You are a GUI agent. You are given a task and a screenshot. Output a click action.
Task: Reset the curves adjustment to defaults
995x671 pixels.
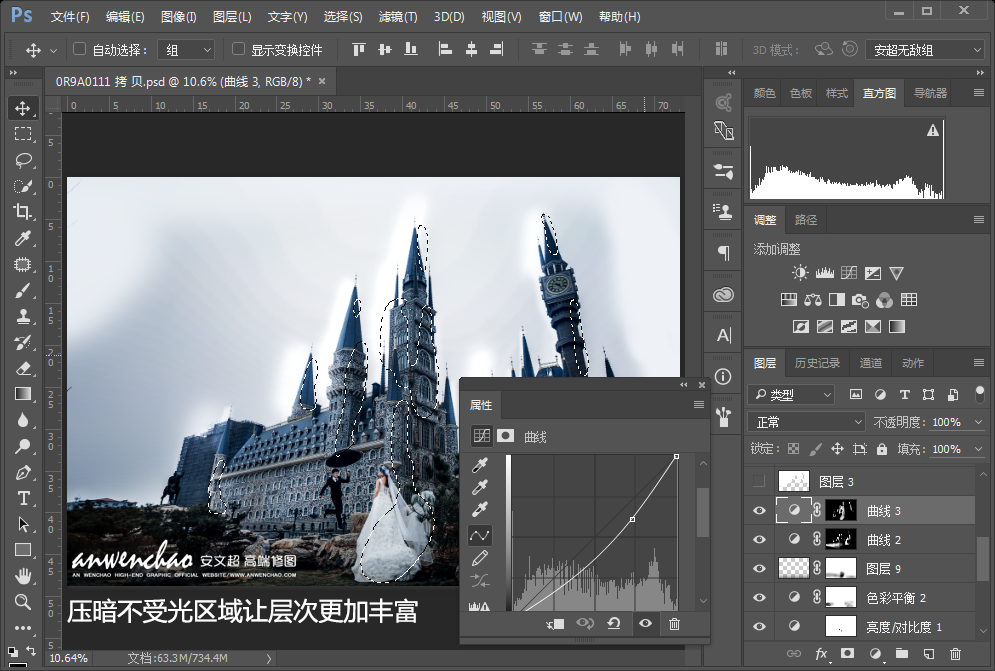click(x=614, y=623)
